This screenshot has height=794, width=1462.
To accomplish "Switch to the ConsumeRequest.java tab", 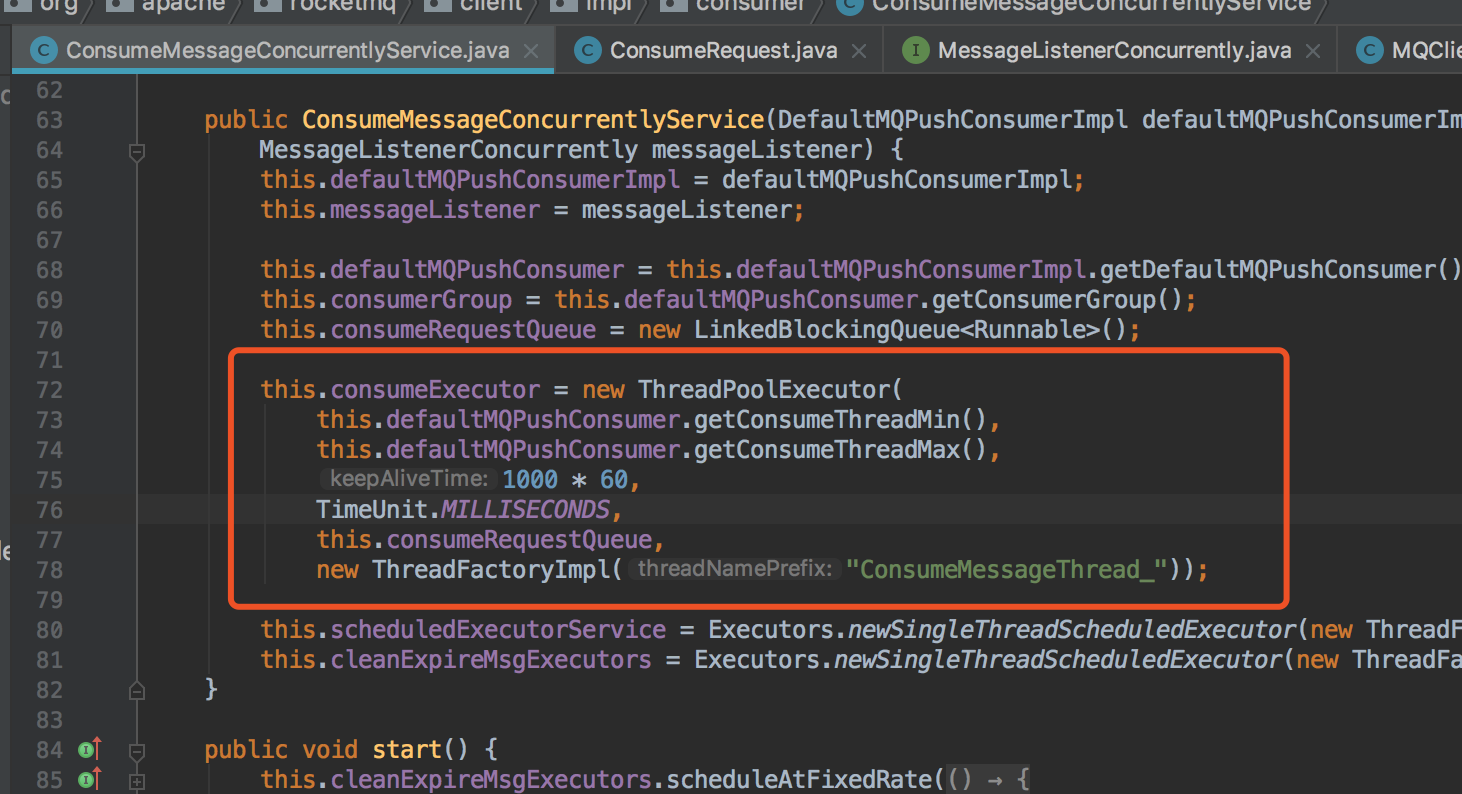I will [720, 50].
